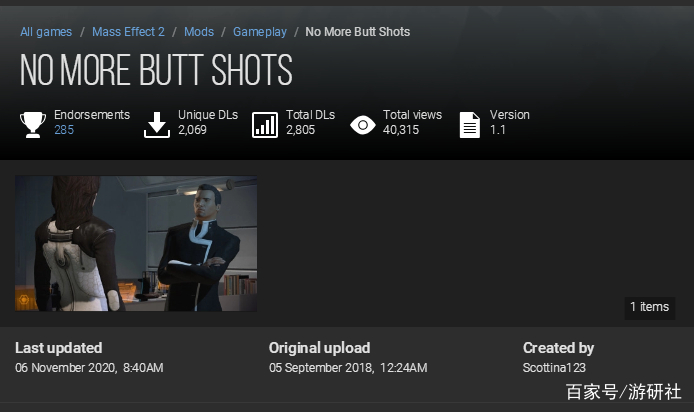Select the Created by heading

[x=559, y=348]
